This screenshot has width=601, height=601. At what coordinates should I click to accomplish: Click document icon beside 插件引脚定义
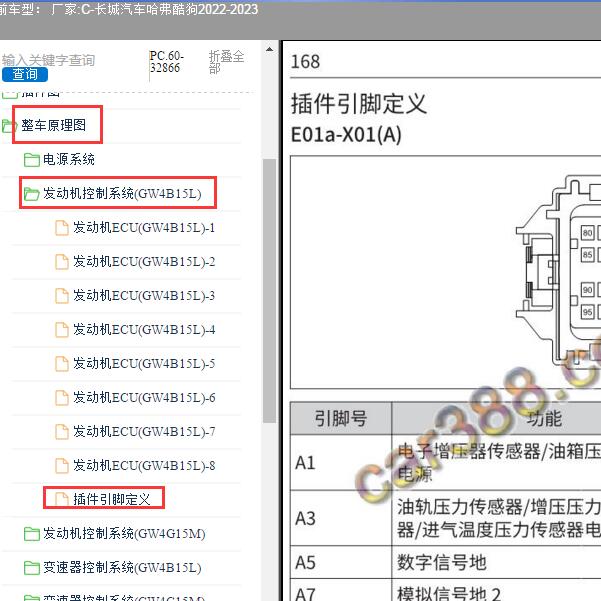click(x=62, y=499)
